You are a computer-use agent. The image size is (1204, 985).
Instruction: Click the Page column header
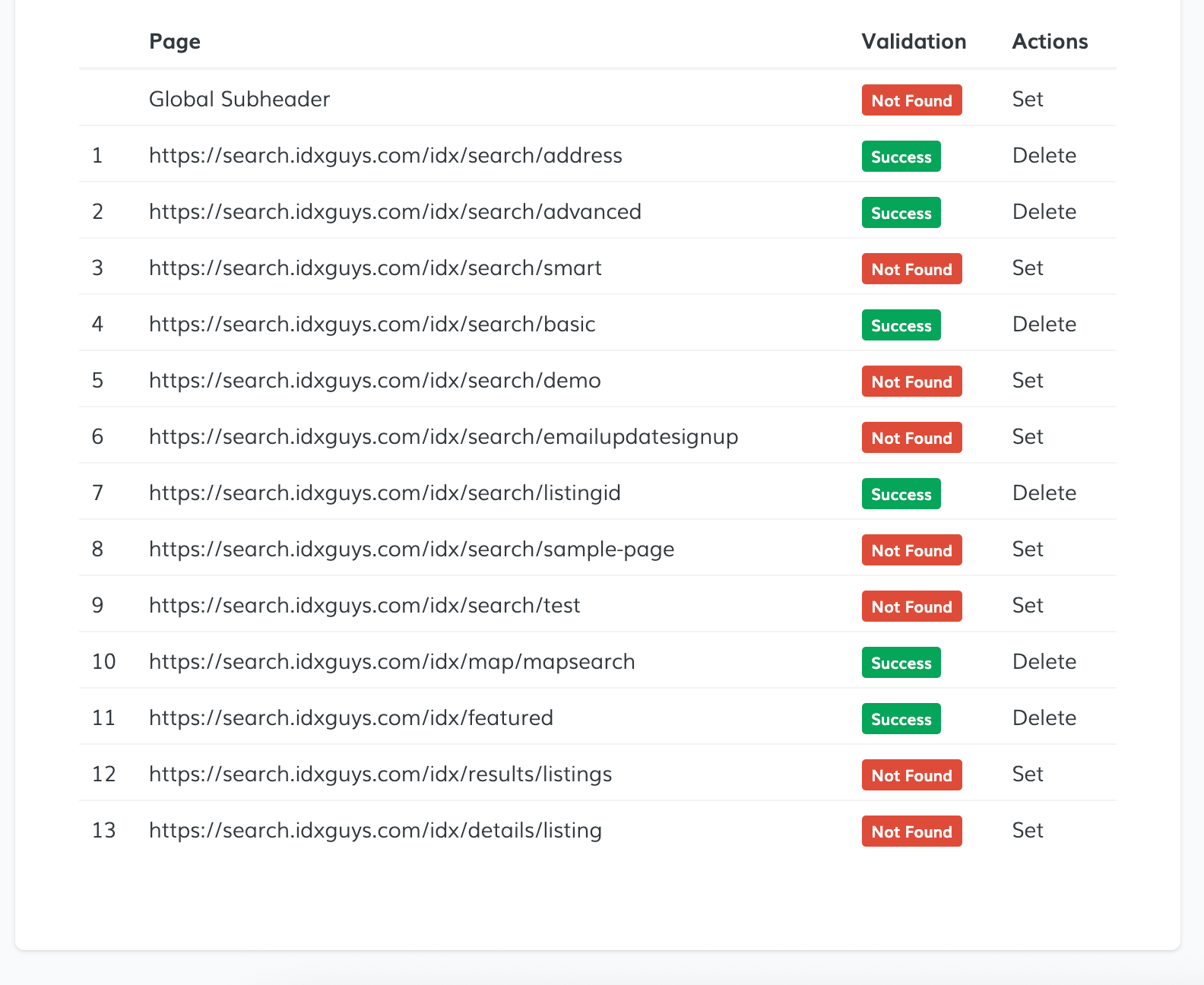click(x=175, y=42)
